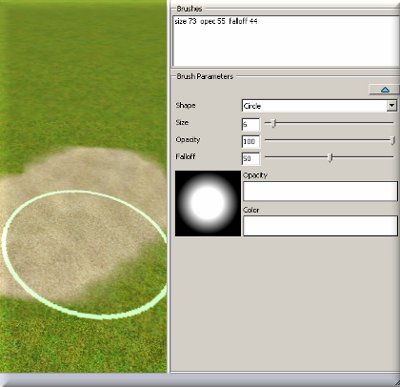Click the Opacity value field
400x387 pixels.
251,141
